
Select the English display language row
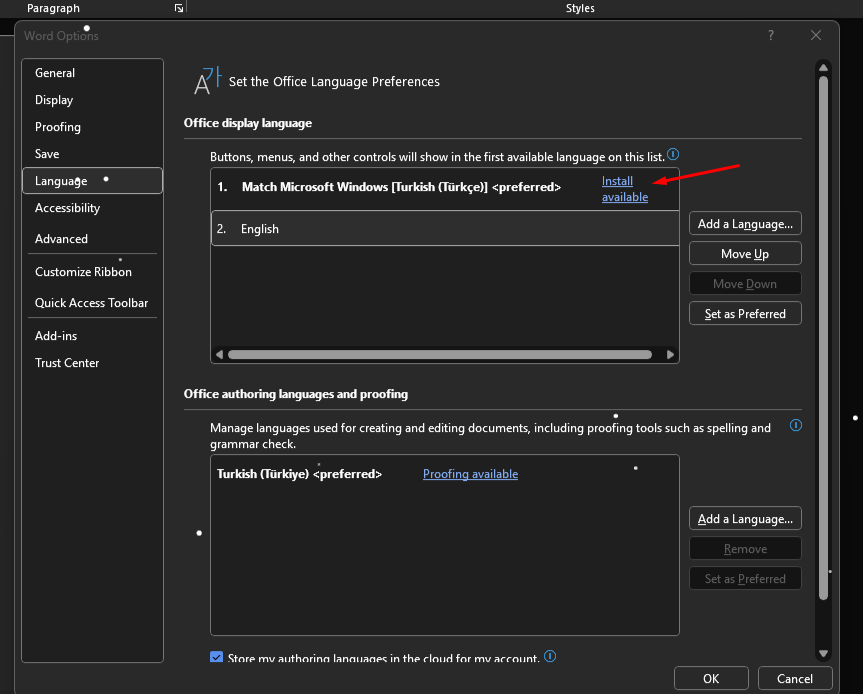tap(445, 228)
